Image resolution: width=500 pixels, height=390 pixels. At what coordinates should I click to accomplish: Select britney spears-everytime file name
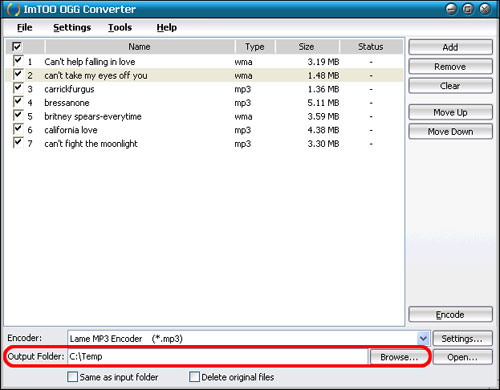coord(93,117)
